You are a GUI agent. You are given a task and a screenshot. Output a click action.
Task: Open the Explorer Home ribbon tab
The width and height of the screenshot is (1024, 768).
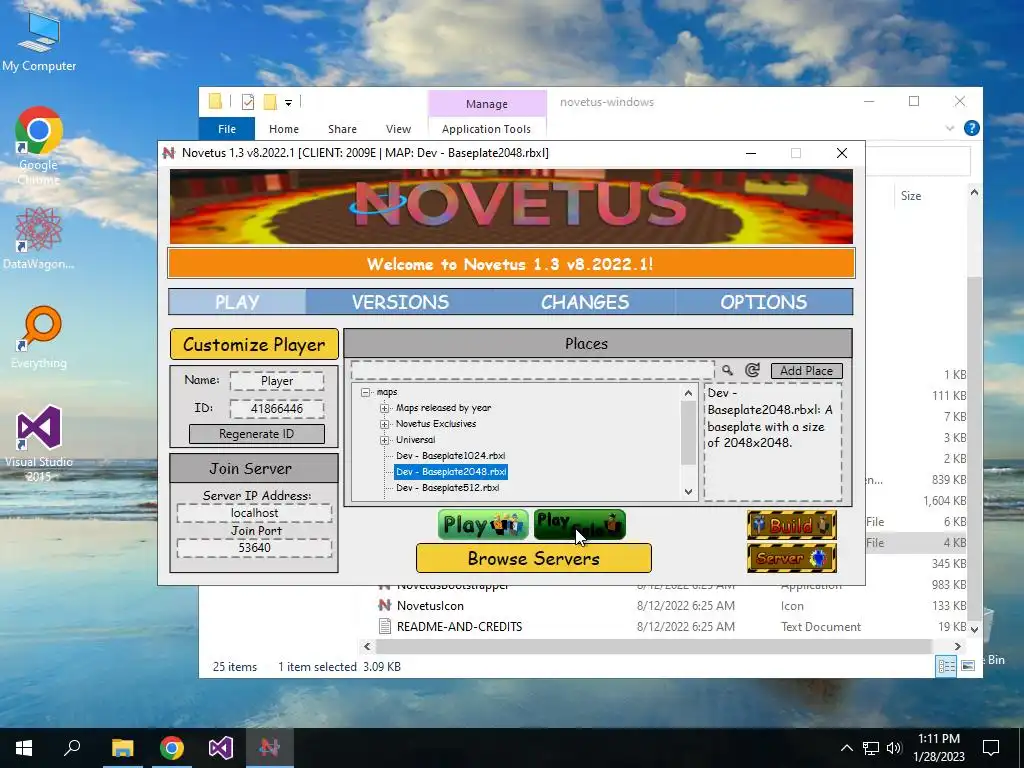pyautogui.click(x=283, y=129)
